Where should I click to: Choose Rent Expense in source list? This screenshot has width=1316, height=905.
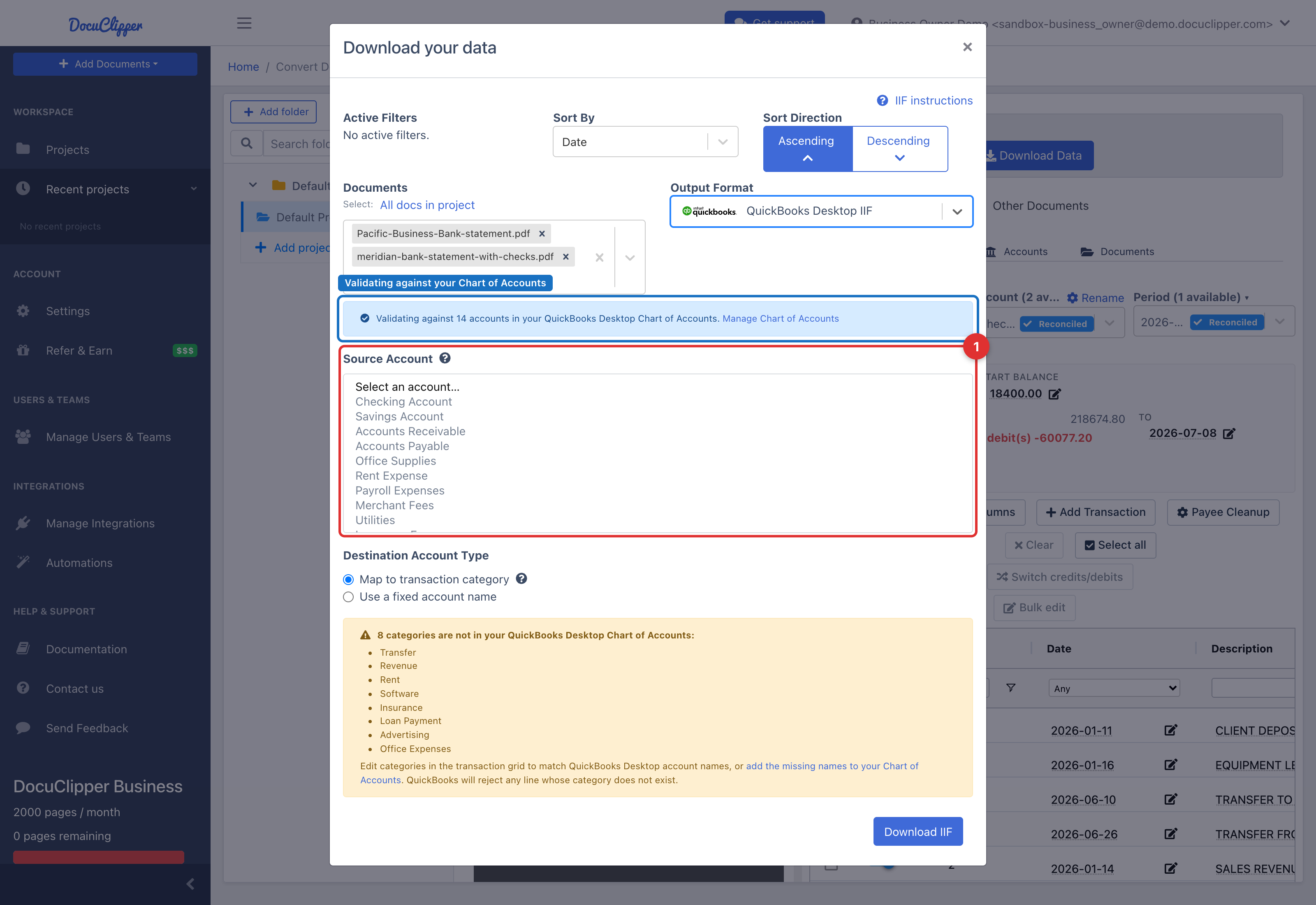coord(391,475)
